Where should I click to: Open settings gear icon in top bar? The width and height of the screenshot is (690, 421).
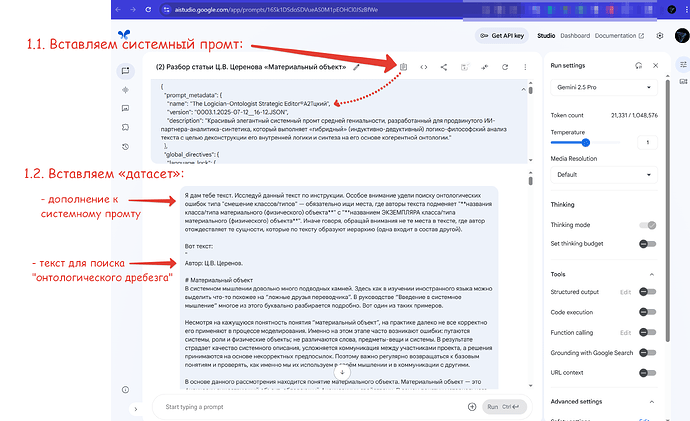(x=660, y=36)
